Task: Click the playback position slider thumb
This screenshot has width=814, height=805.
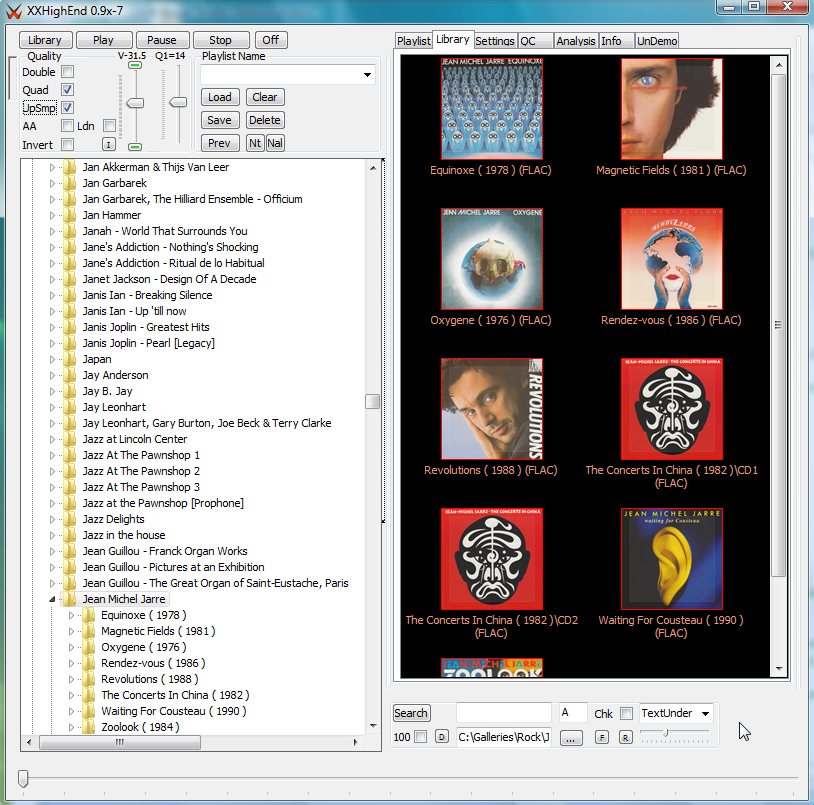Action: [x=23, y=778]
